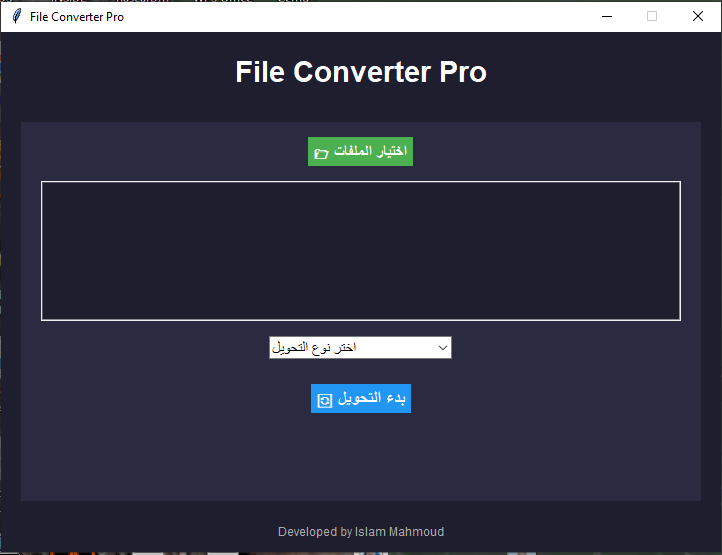The height and width of the screenshot is (555, 722).
Task: Click inside the empty selected files list box
Action: (x=361, y=251)
